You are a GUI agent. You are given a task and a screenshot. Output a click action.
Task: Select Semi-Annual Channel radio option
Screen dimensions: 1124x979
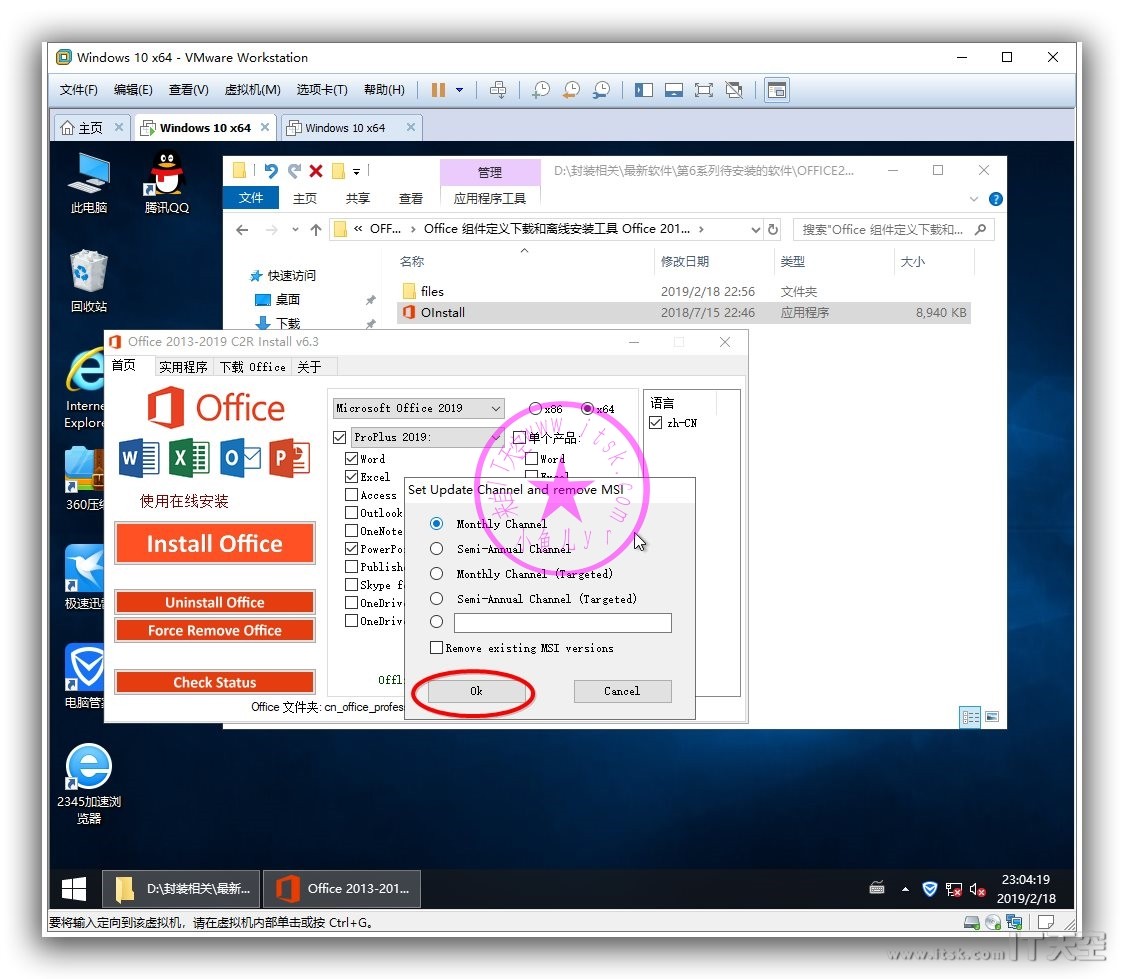437,549
